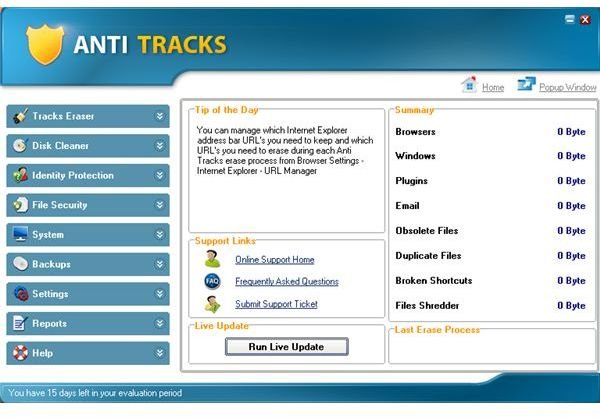Click the Run Live Update button
Screen dimensions: 600x418
[287, 346]
